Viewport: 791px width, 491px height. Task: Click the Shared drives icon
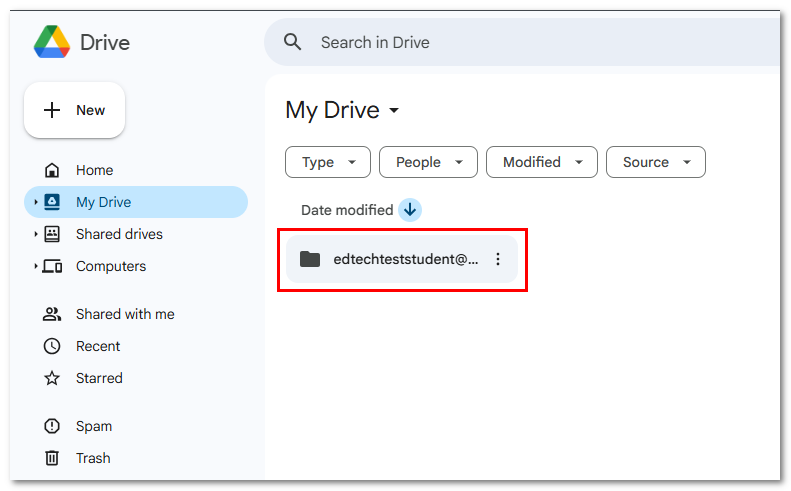(52, 234)
